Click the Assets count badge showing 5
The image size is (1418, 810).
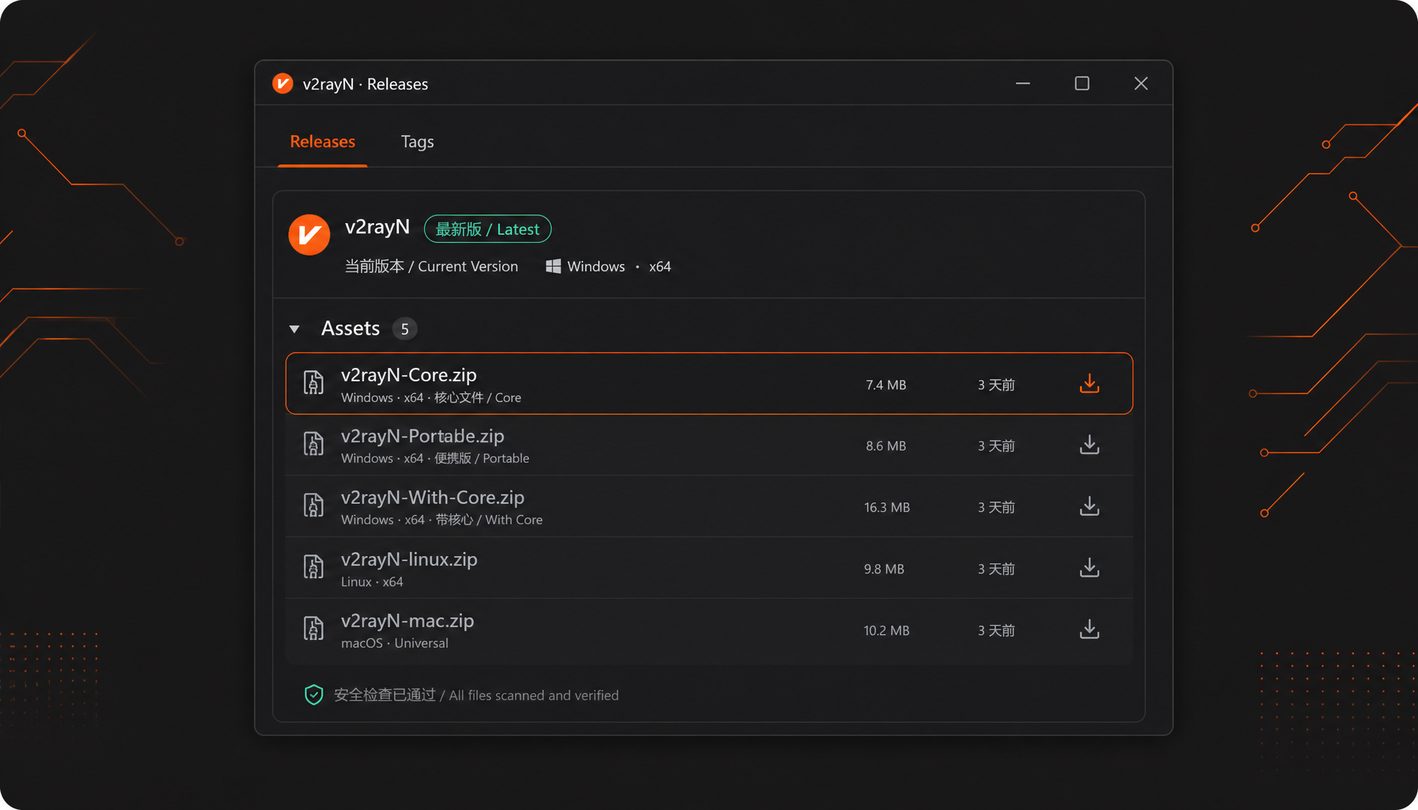pos(405,329)
